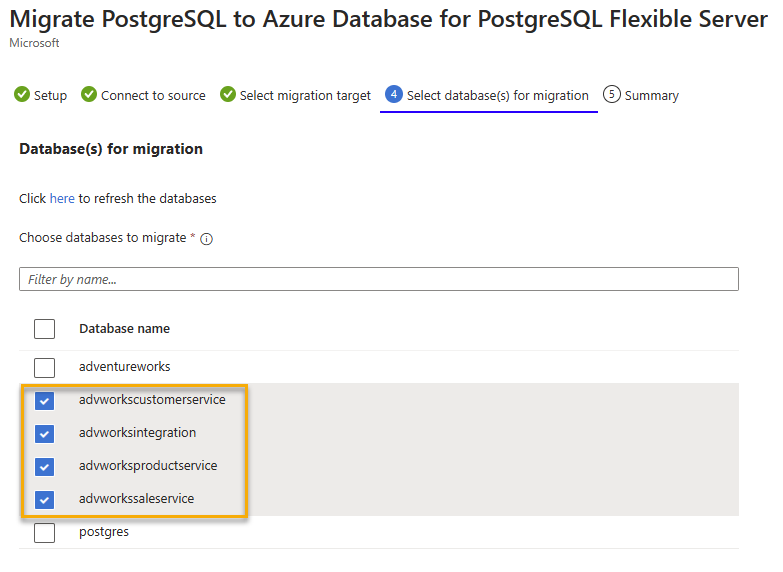Open the Summary tab

tap(641, 95)
